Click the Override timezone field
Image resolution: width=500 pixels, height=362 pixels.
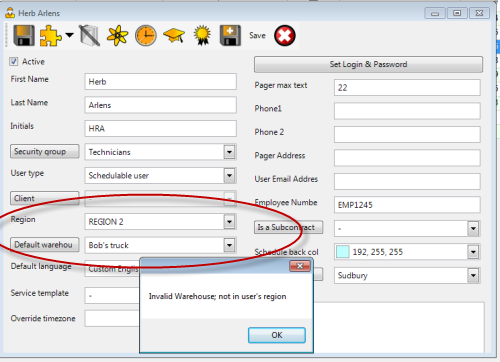click(x=112, y=318)
